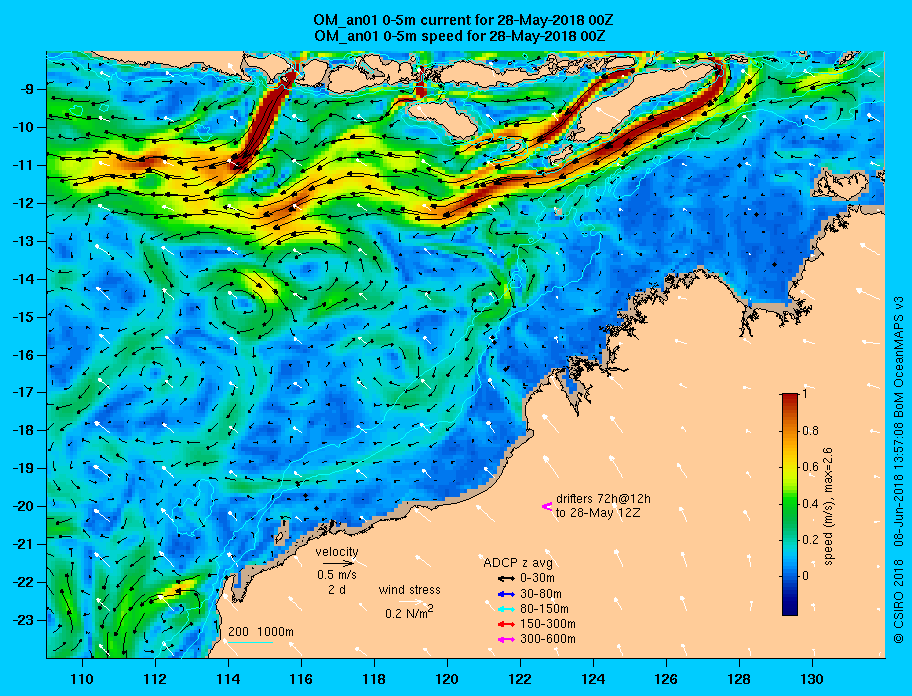Click the '2 d' text under velocity

point(337,589)
